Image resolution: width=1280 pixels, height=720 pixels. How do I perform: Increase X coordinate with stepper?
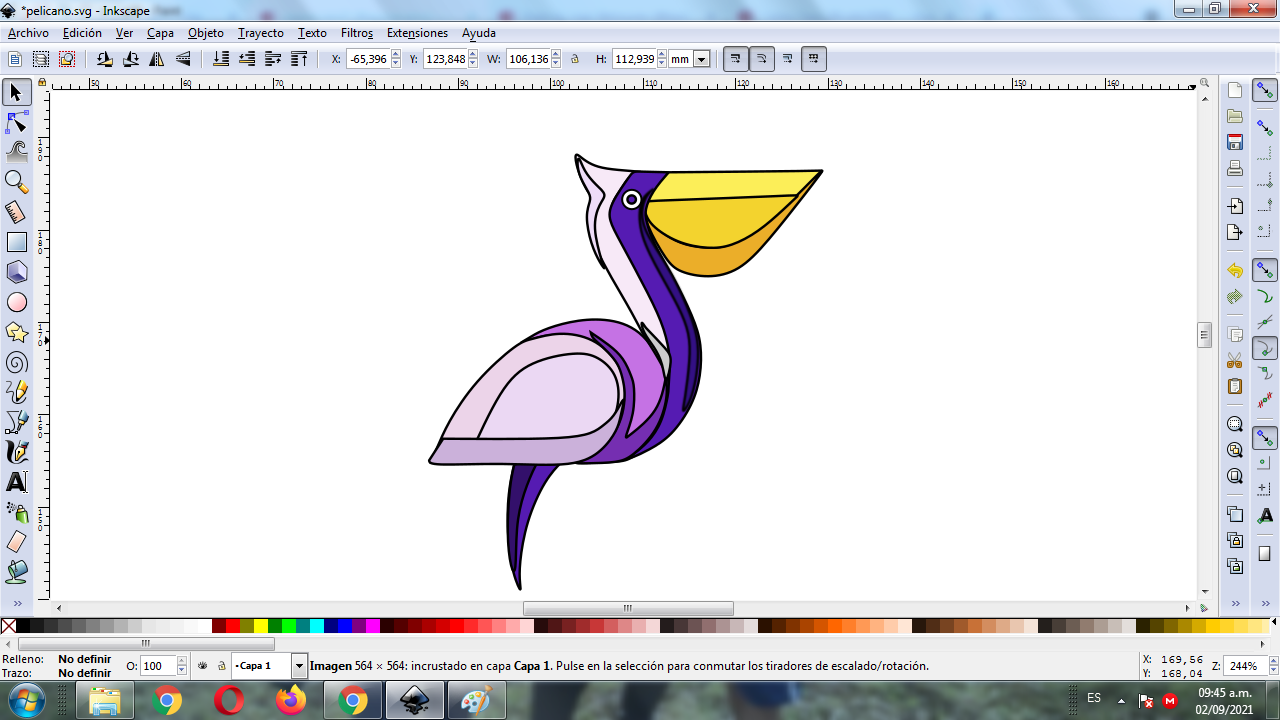pos(396,55)
